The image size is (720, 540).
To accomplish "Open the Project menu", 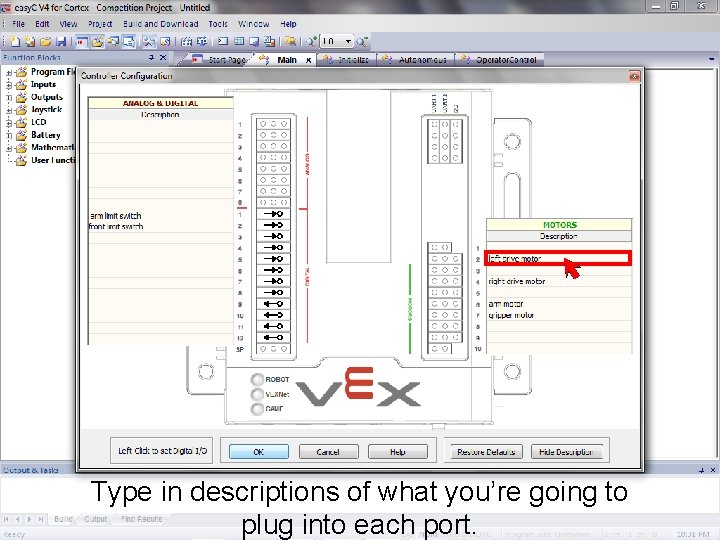I will point(100,24).
